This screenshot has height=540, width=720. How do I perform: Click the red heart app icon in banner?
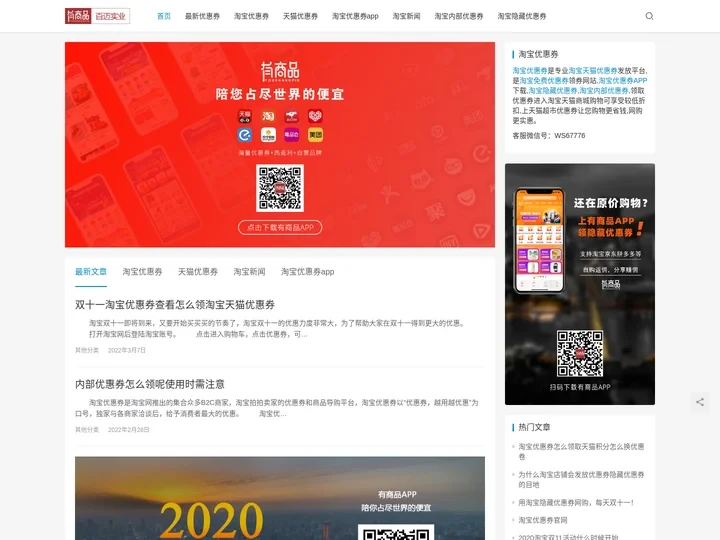point(315,116)
